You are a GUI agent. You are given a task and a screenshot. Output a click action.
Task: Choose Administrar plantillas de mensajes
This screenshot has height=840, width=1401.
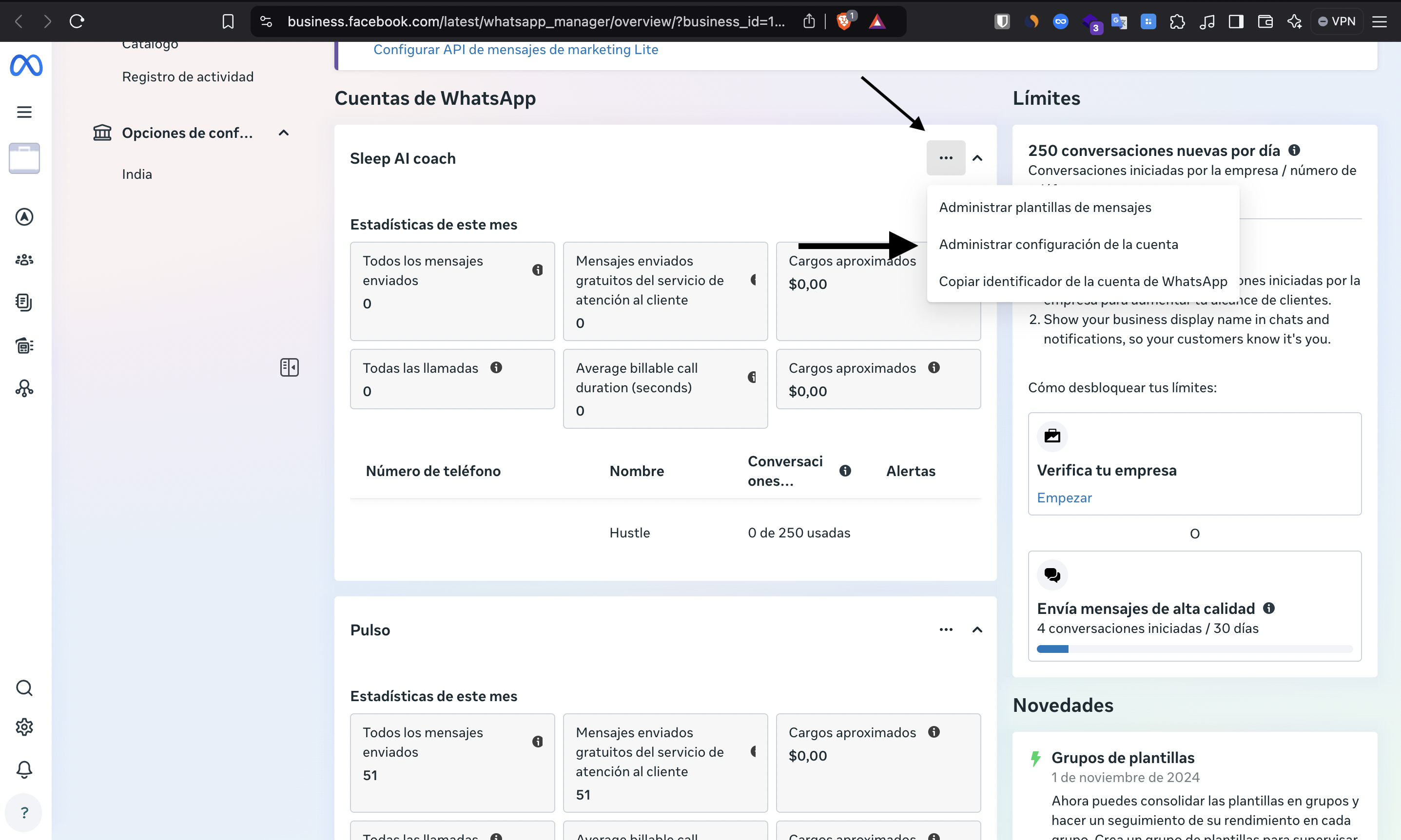pyautogui.click(x=1045, y=207)
